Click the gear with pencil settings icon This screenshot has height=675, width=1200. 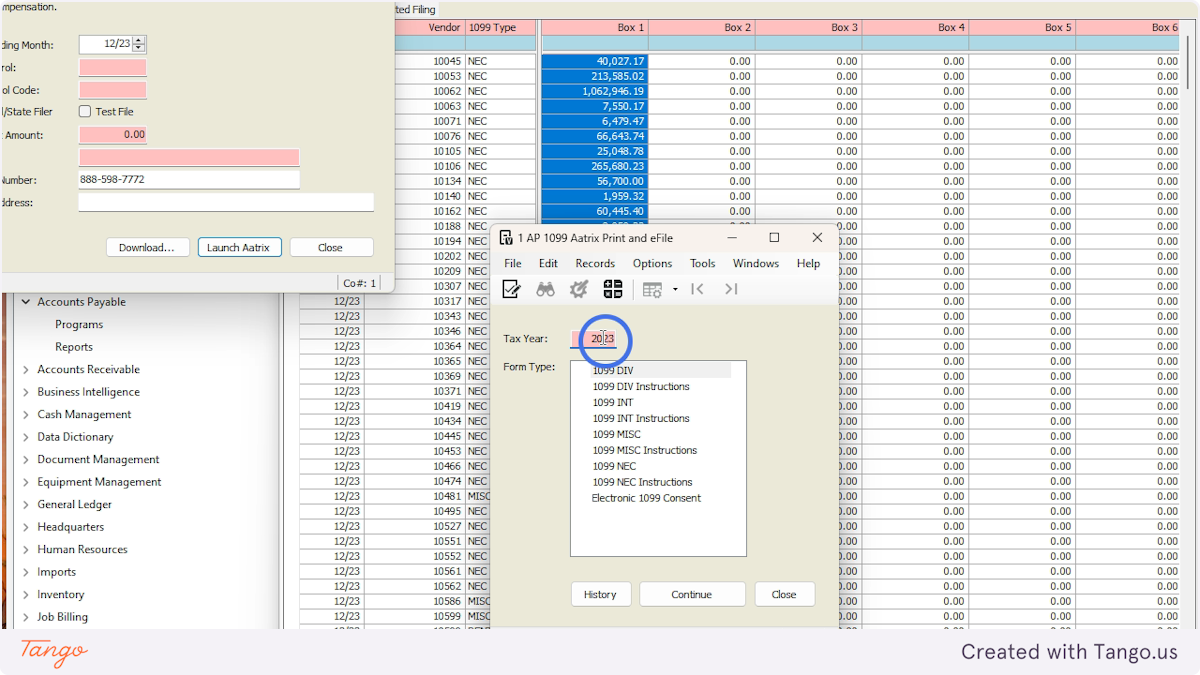[x=578, y=289]
